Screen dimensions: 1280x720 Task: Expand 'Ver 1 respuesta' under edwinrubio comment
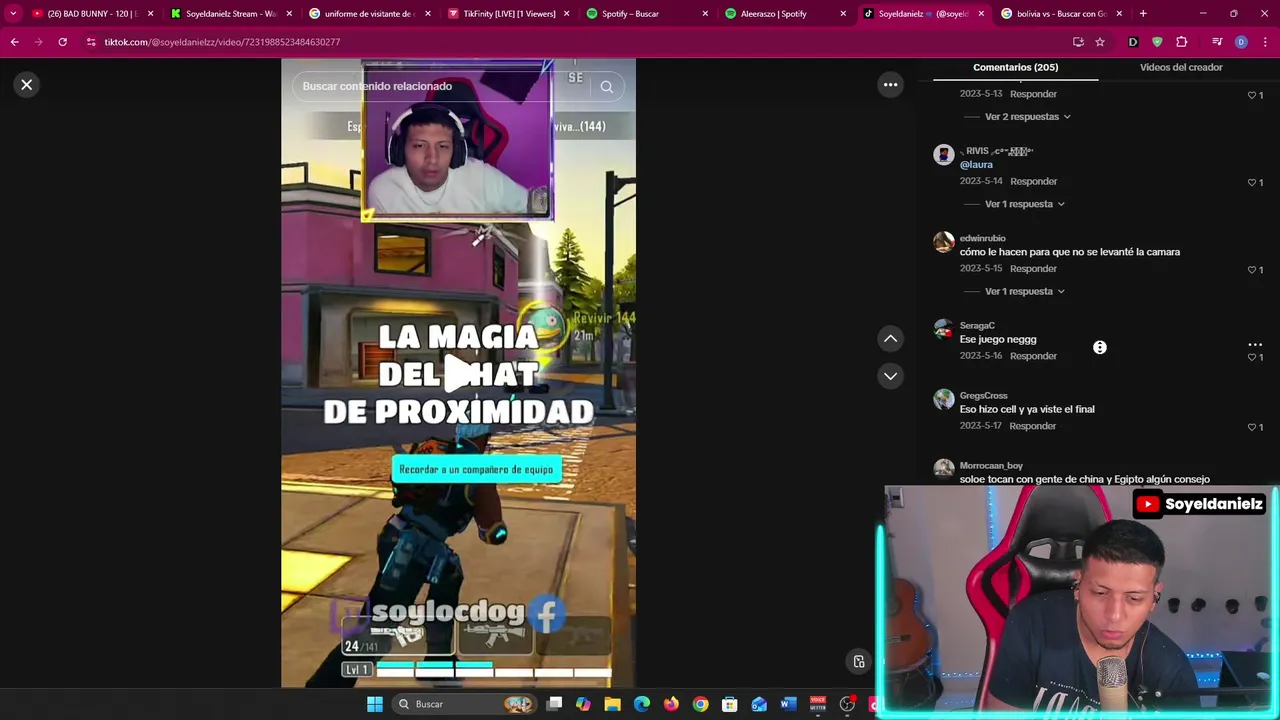(1024, 291)
